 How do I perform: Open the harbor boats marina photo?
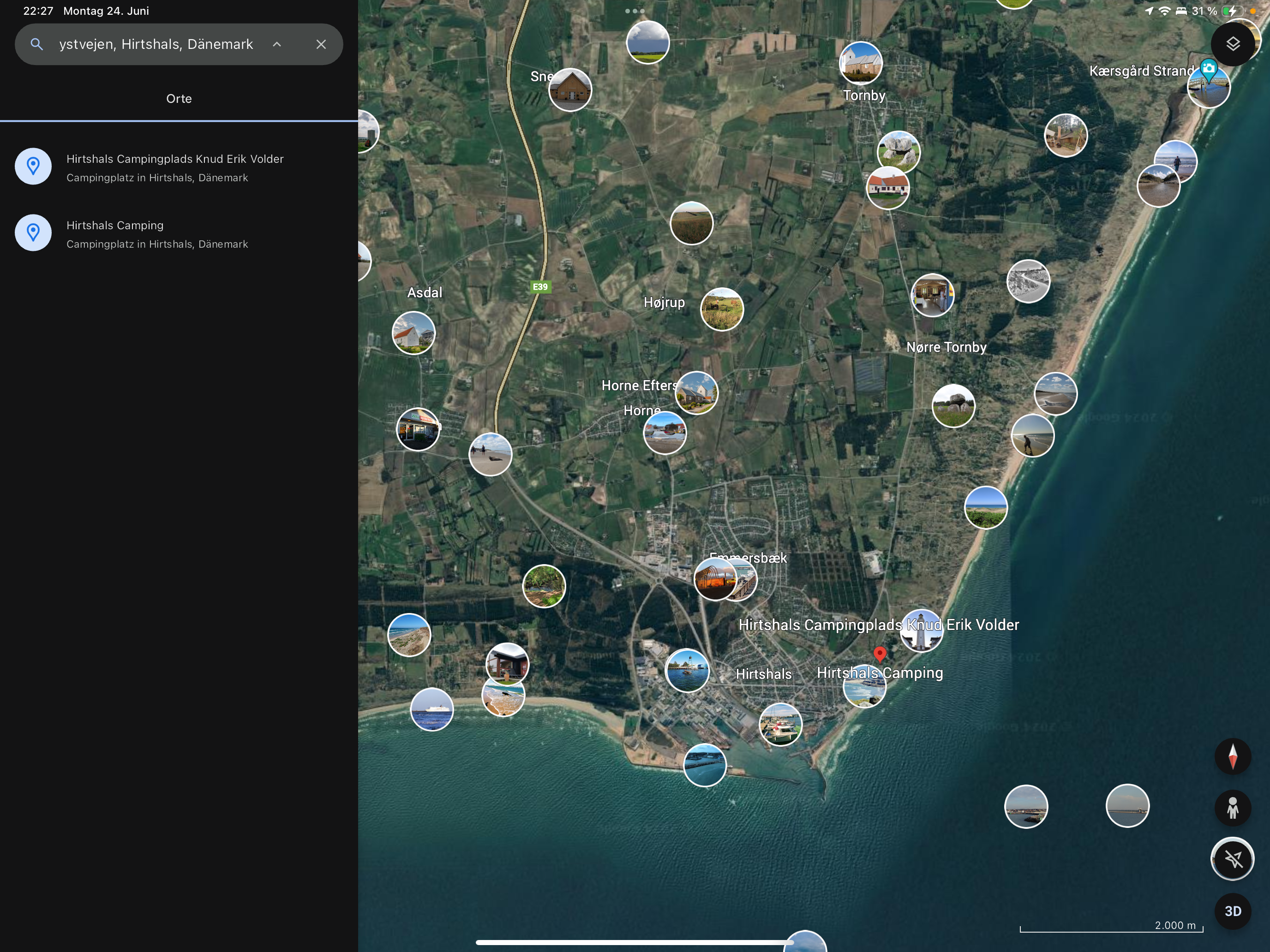coord(780,725)
